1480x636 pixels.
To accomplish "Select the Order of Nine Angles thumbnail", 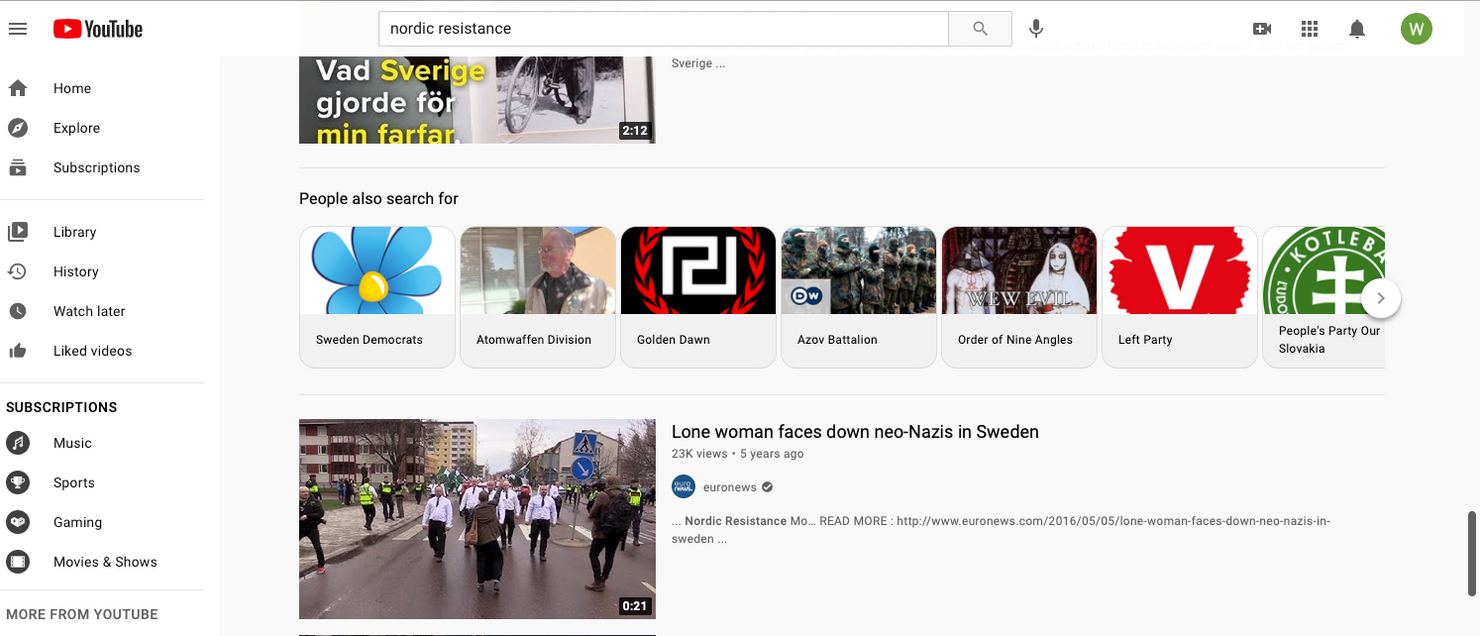I will 1019,270.
